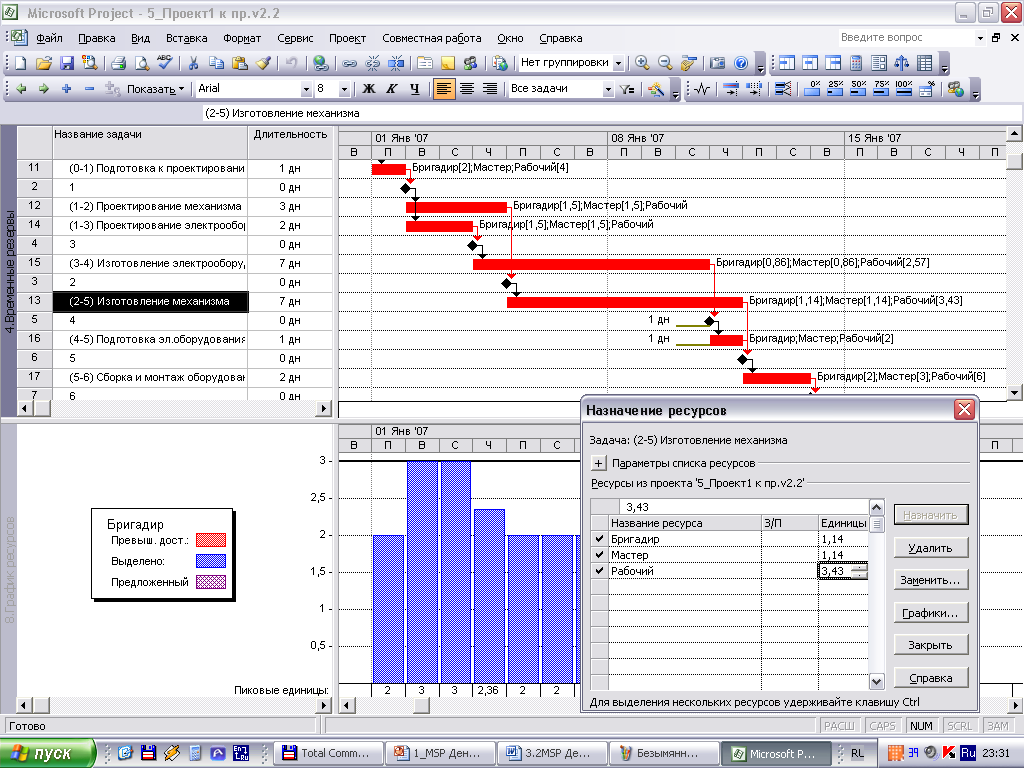The height and width of the screenshot is (768, 1024).
Task: Click the purple Предложенный legend swatch
Action: tap(211, 582)
